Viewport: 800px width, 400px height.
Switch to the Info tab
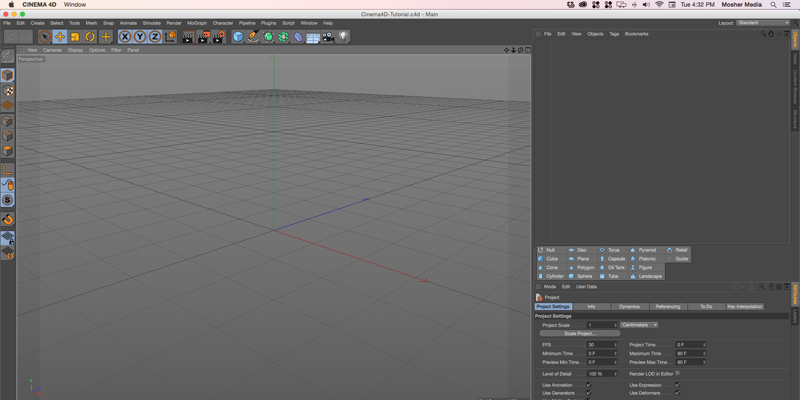591,307
